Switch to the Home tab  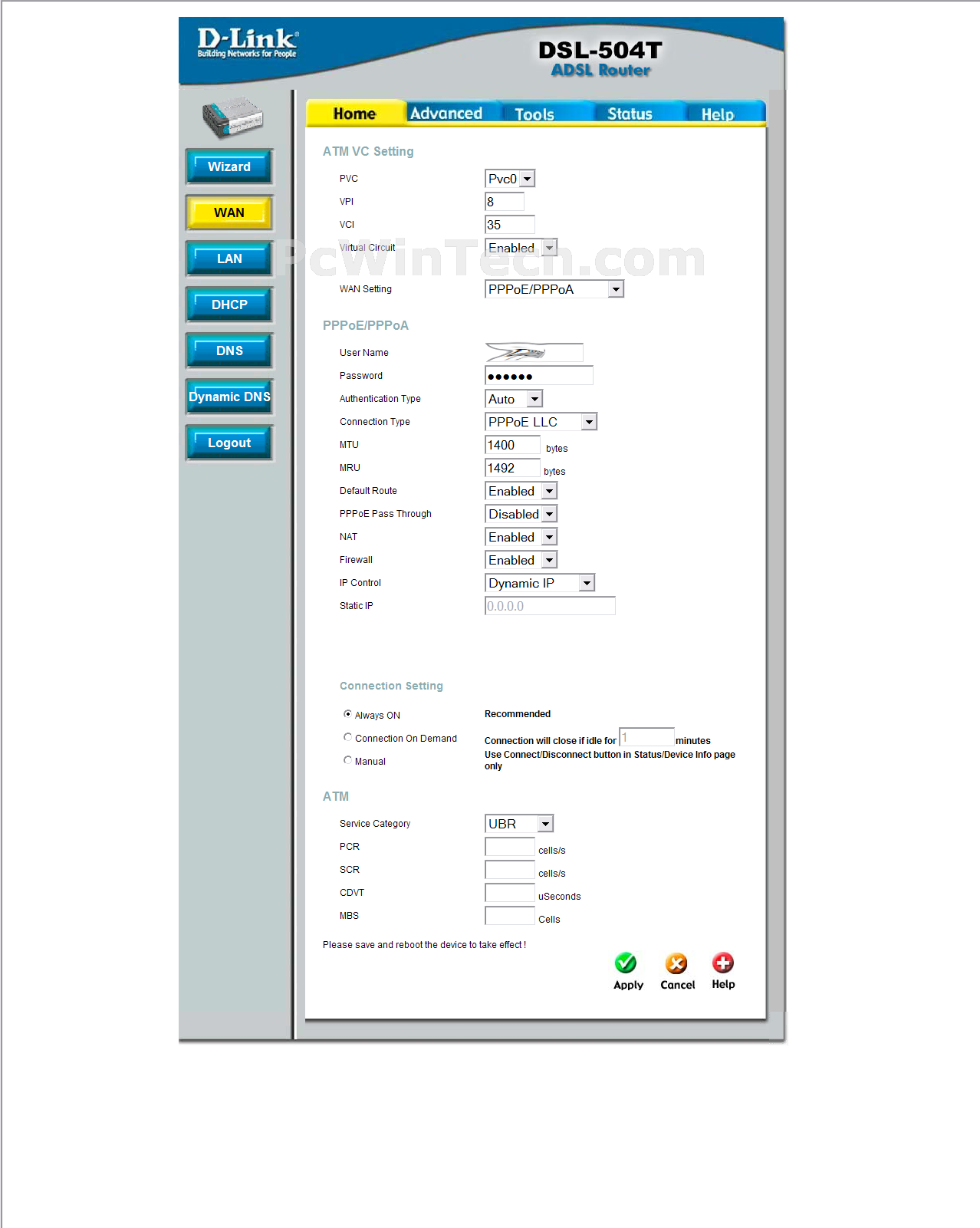pos(355,114)
